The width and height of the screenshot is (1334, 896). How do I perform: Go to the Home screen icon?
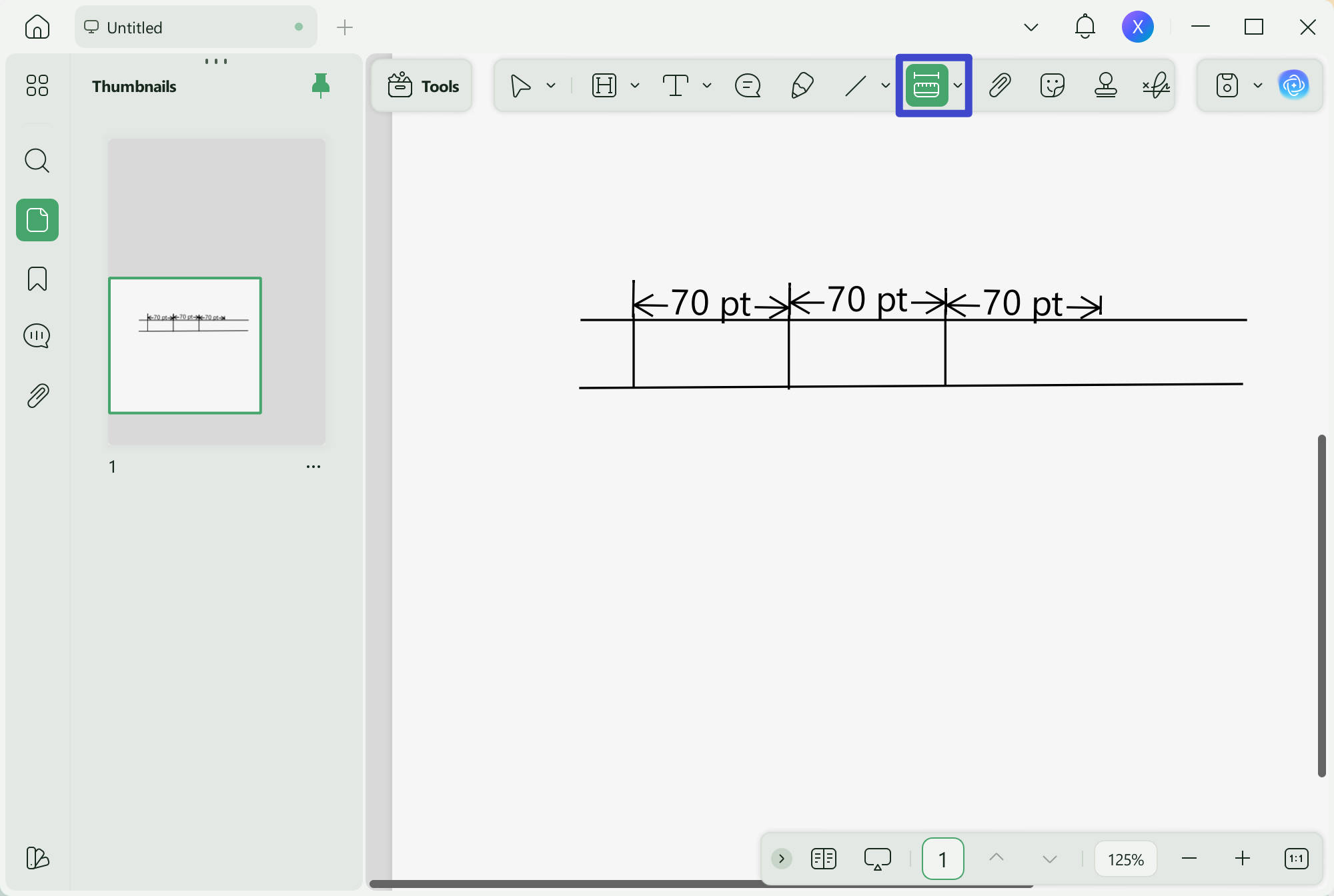point(37,27)
